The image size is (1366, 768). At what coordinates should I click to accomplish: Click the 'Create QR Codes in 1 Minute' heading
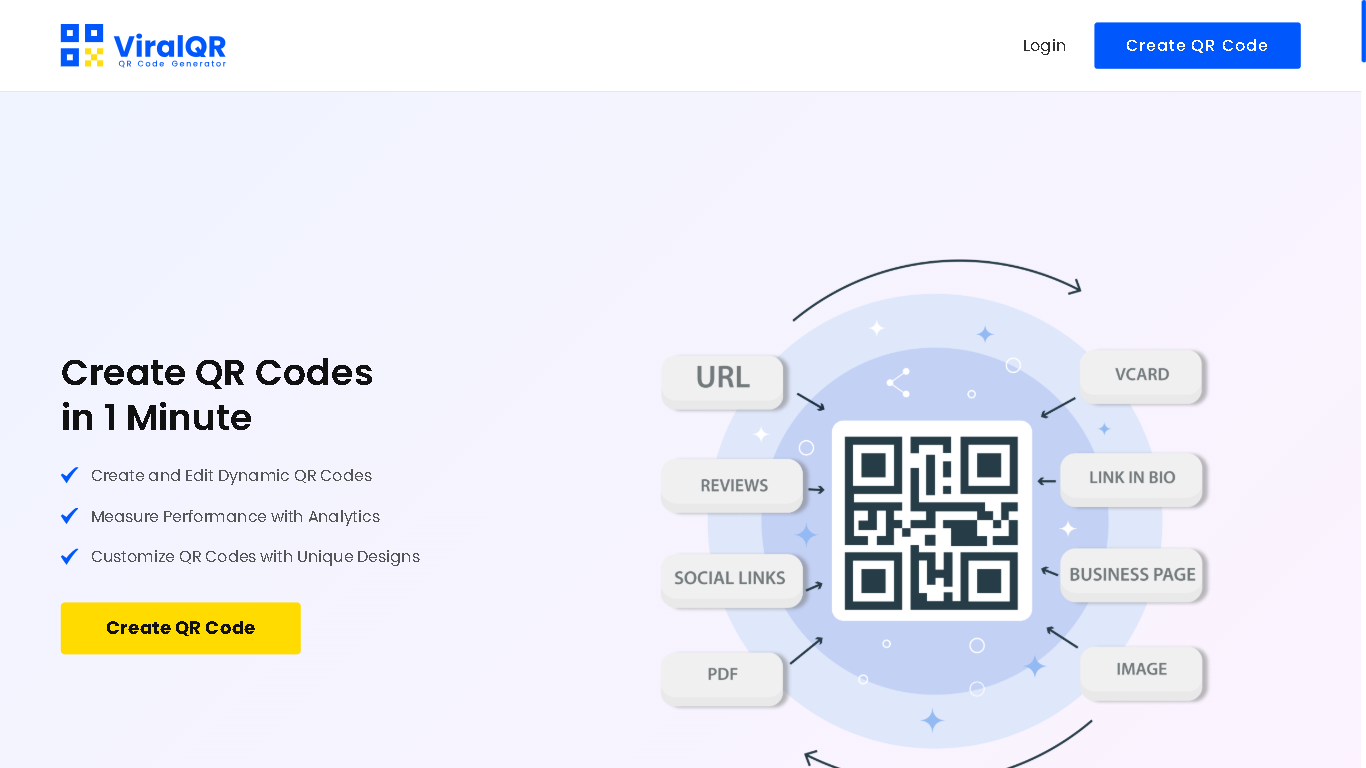pyautogui.click(x=217, y=394)
